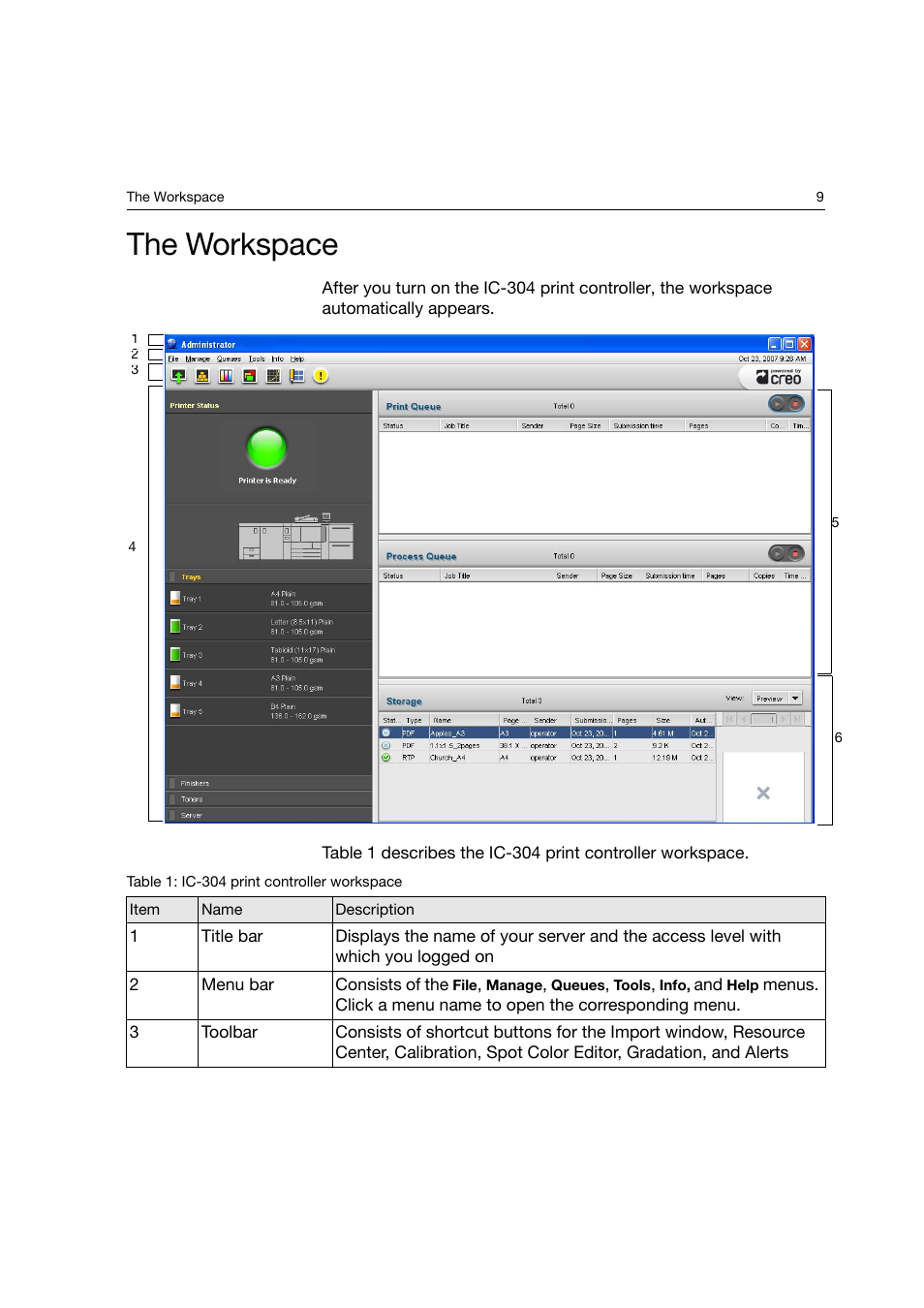Sort Storage by Size column header
Screen dimensions: 924x1308
tap(669, 720)
